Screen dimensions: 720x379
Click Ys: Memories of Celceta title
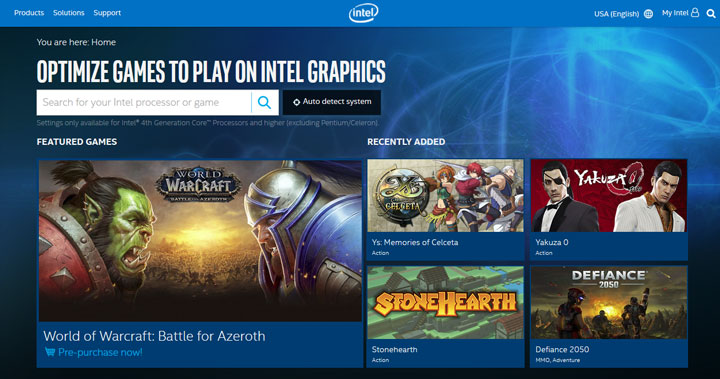click(x=415, y=242)
